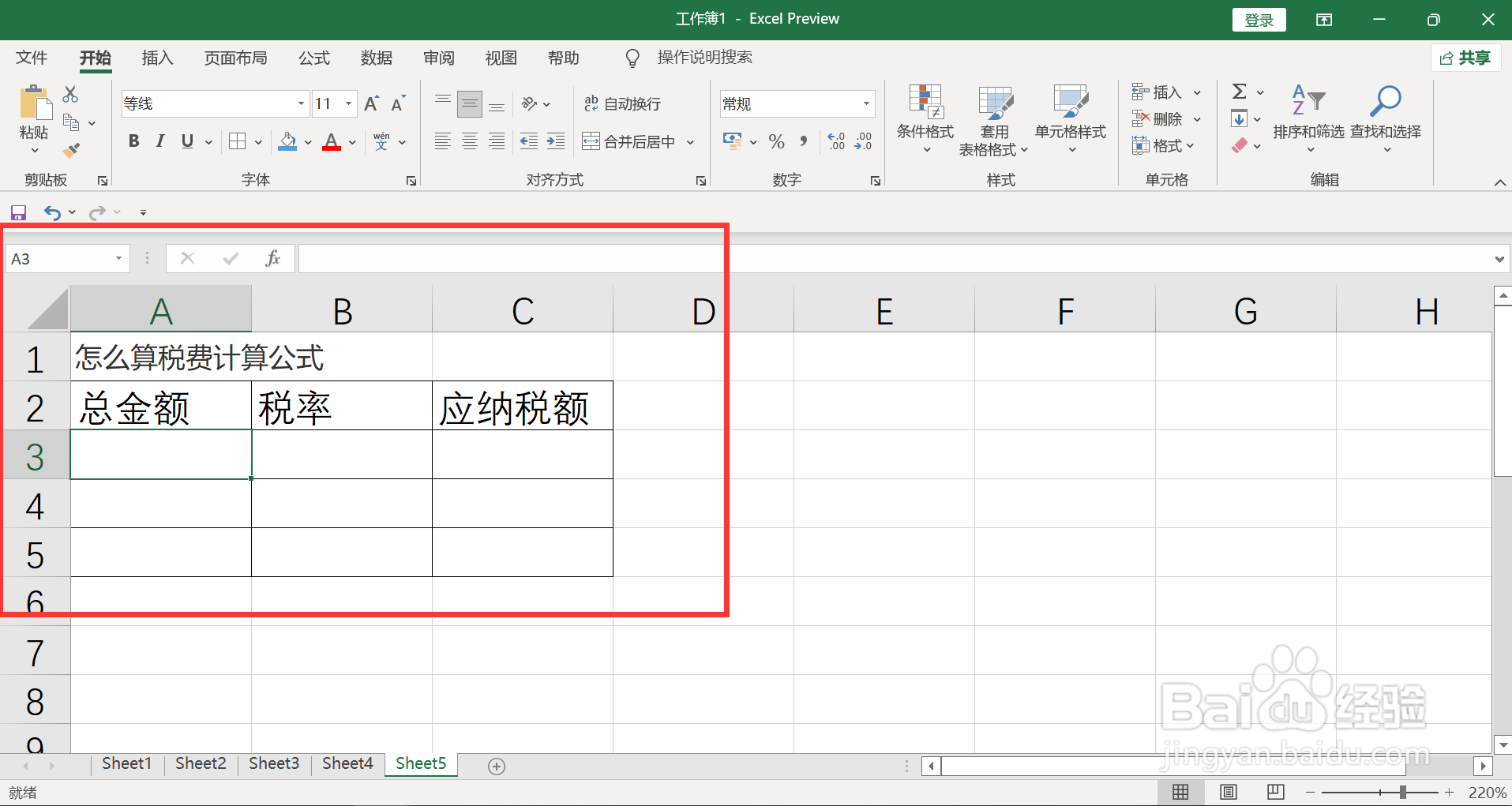Screen dimensions: 1512x806
Task: Switch to Sheet1 tab
Action: click(x=126, y=763)
